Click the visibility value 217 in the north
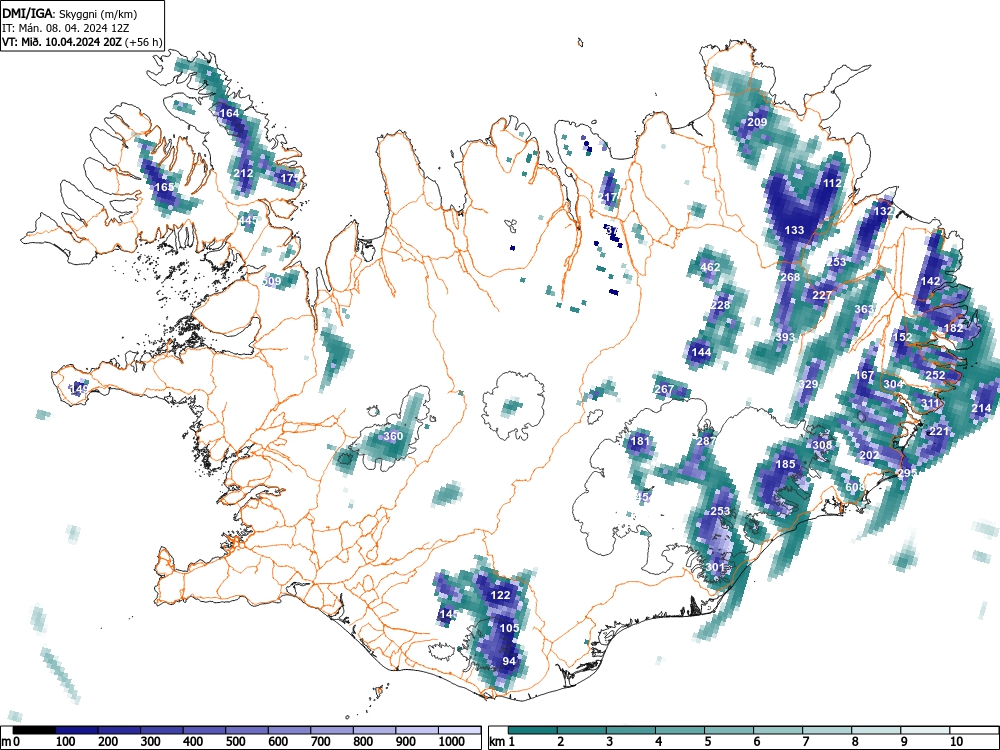This screenshot has width=1000, height=750. (x=608, y=197)
